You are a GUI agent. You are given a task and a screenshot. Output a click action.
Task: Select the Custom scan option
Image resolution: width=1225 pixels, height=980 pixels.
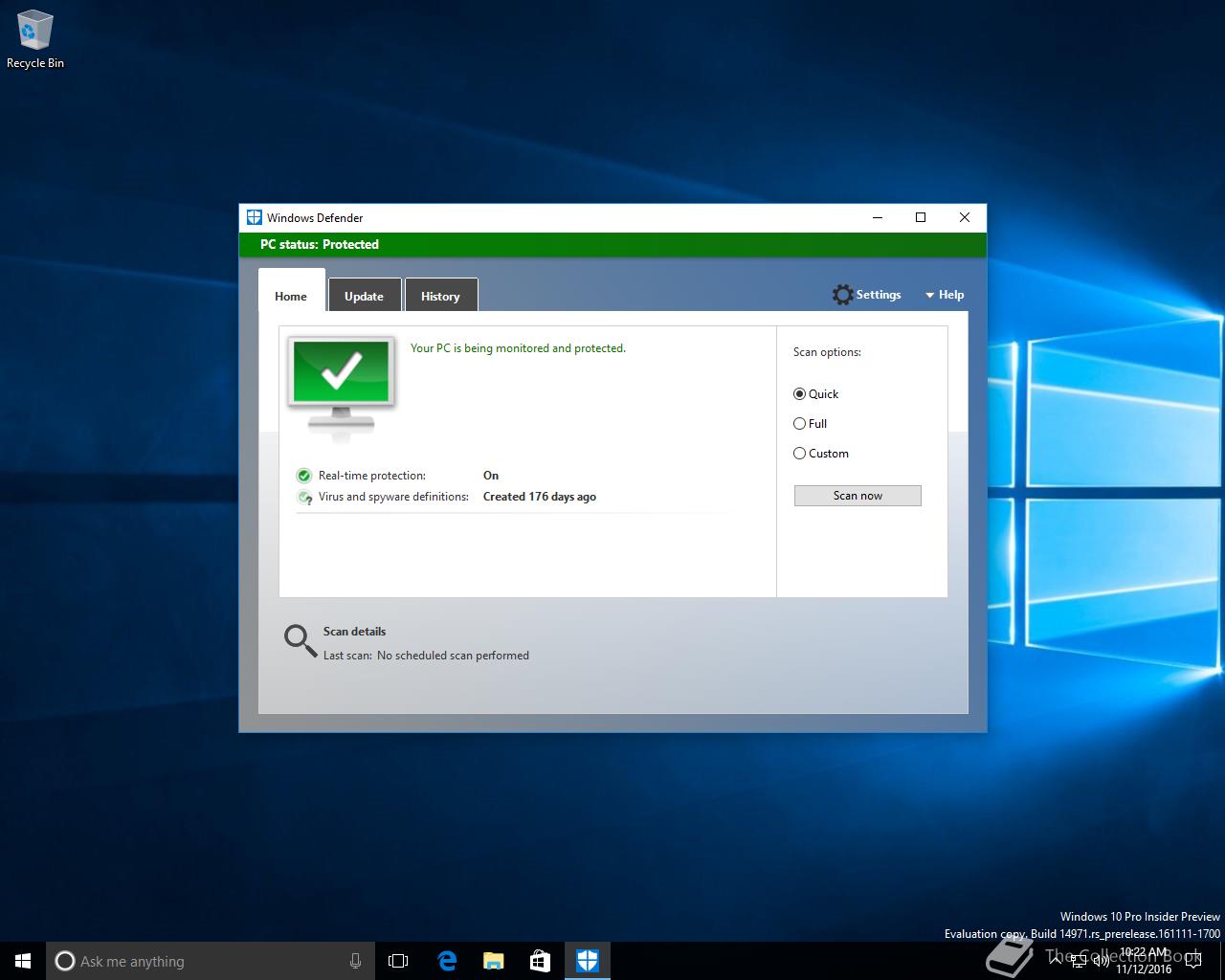pos(821,454)
